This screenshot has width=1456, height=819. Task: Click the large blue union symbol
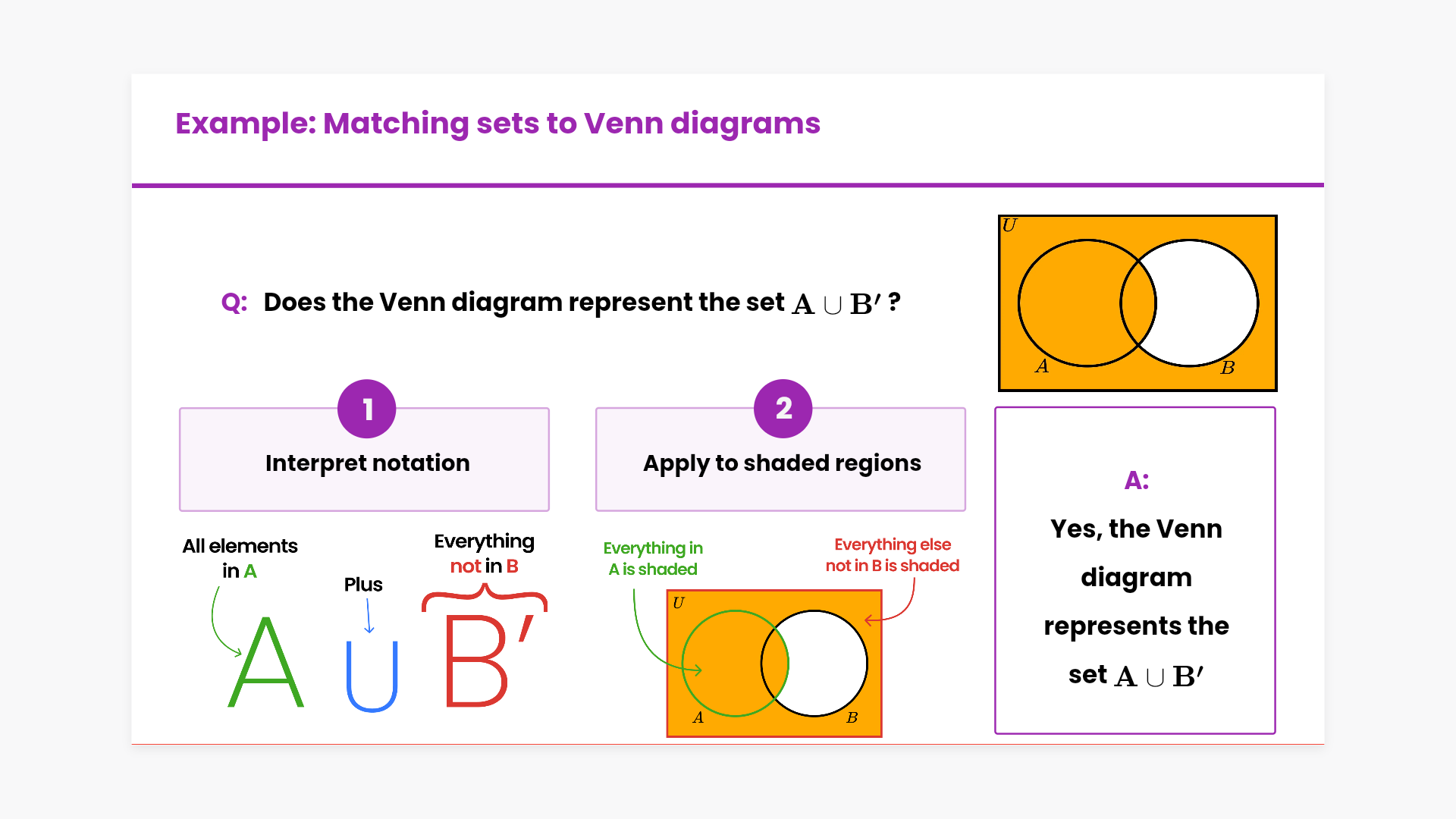(x=372, y=676)
